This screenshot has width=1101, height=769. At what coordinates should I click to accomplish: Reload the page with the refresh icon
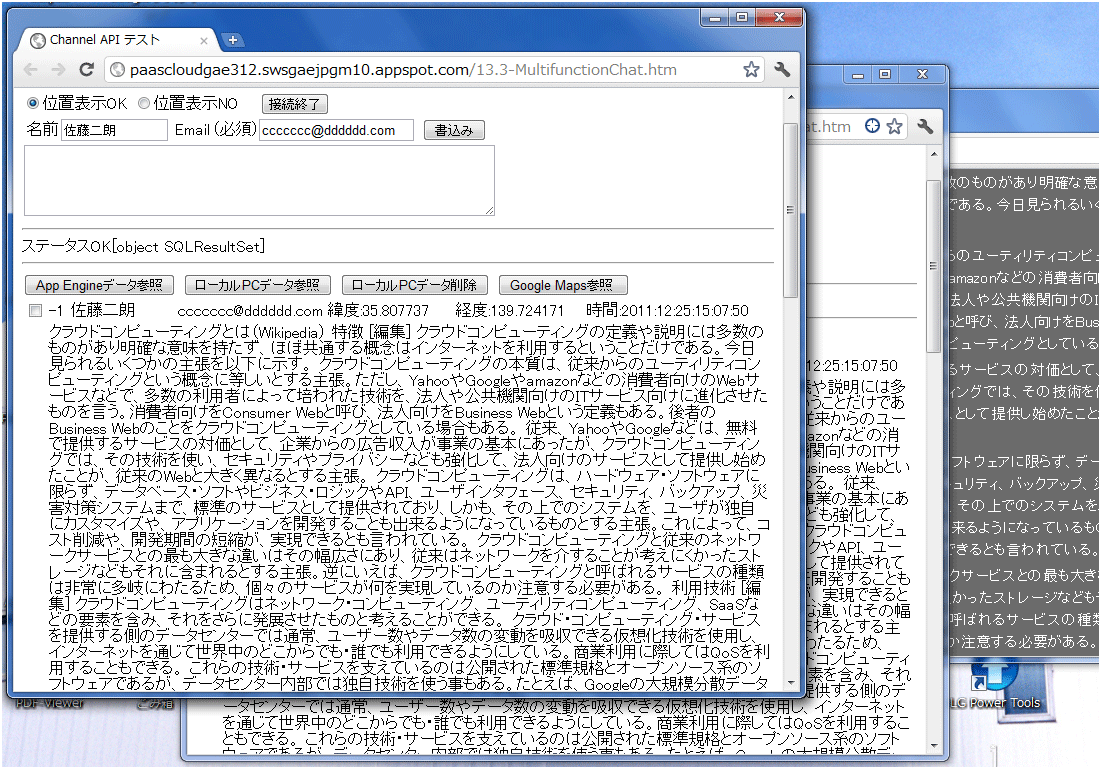(86, 69)
